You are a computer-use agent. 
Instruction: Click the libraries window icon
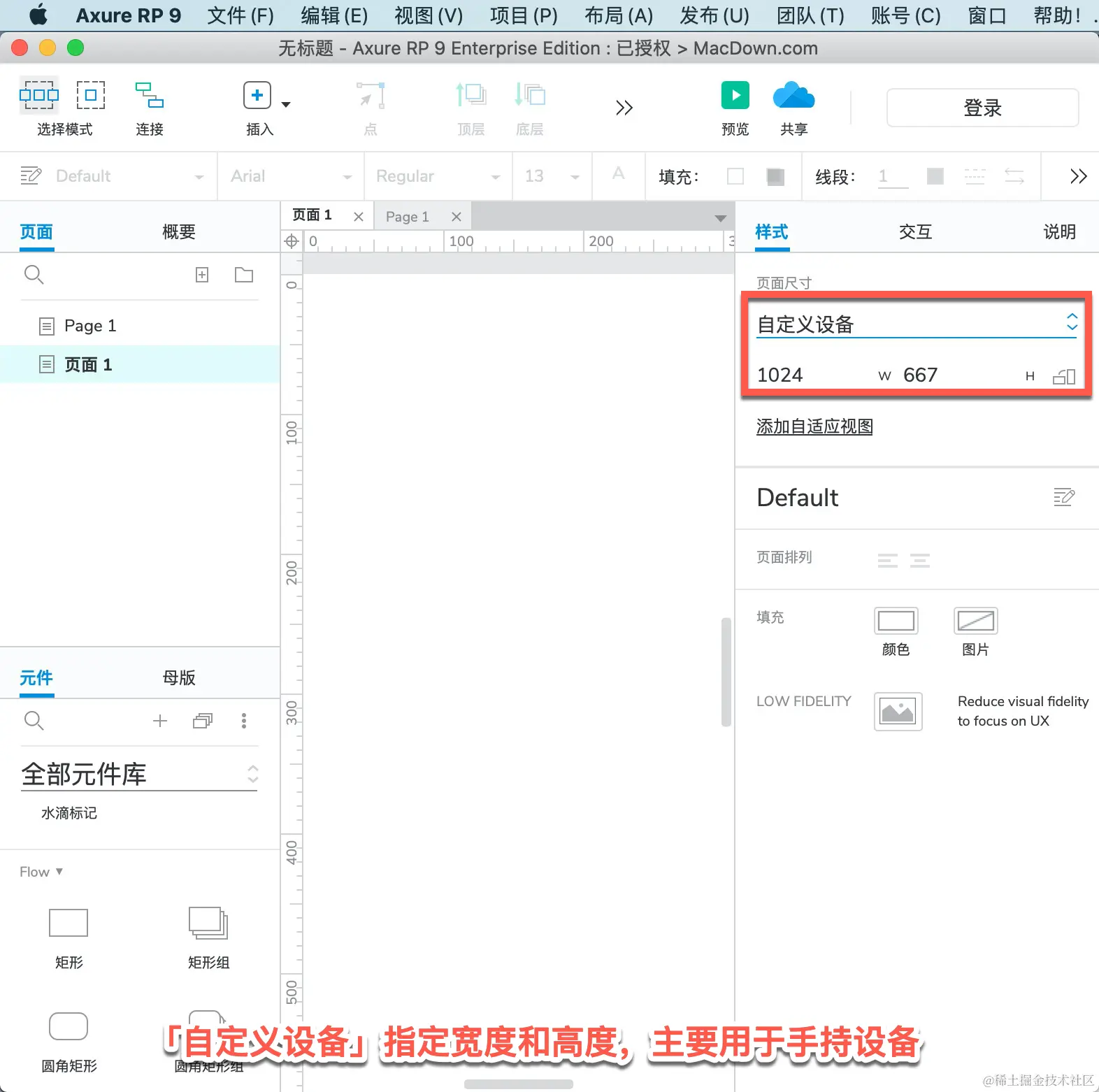[x=203, y=721]
